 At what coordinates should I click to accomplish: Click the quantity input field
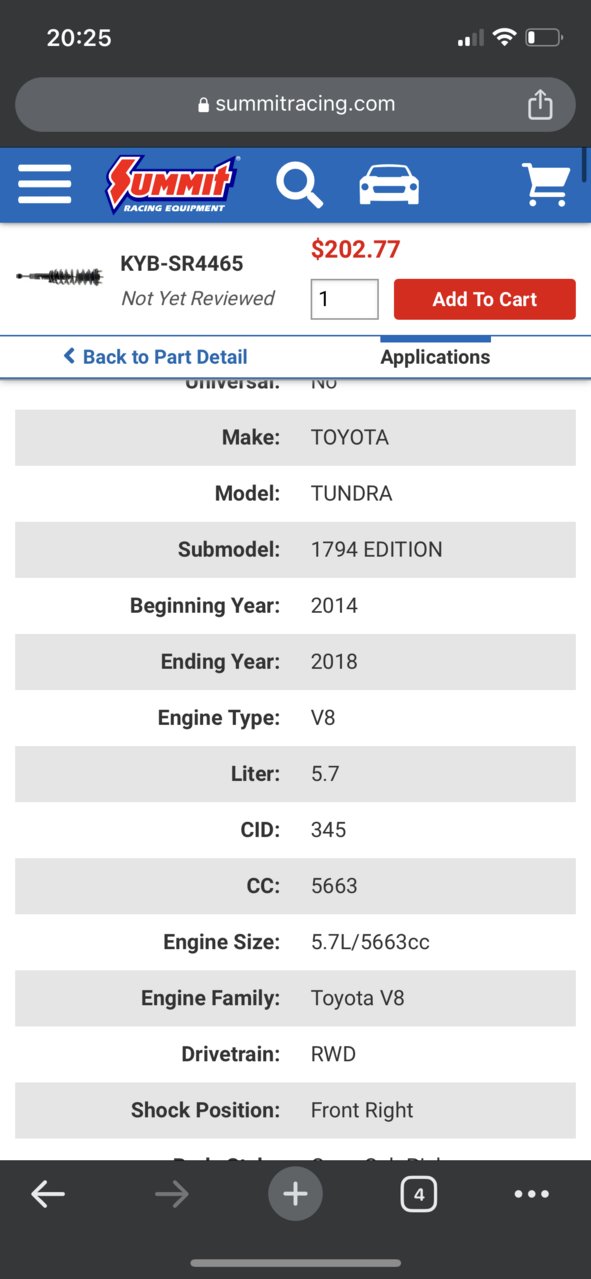pyautogui.click(x=344, y=299)
